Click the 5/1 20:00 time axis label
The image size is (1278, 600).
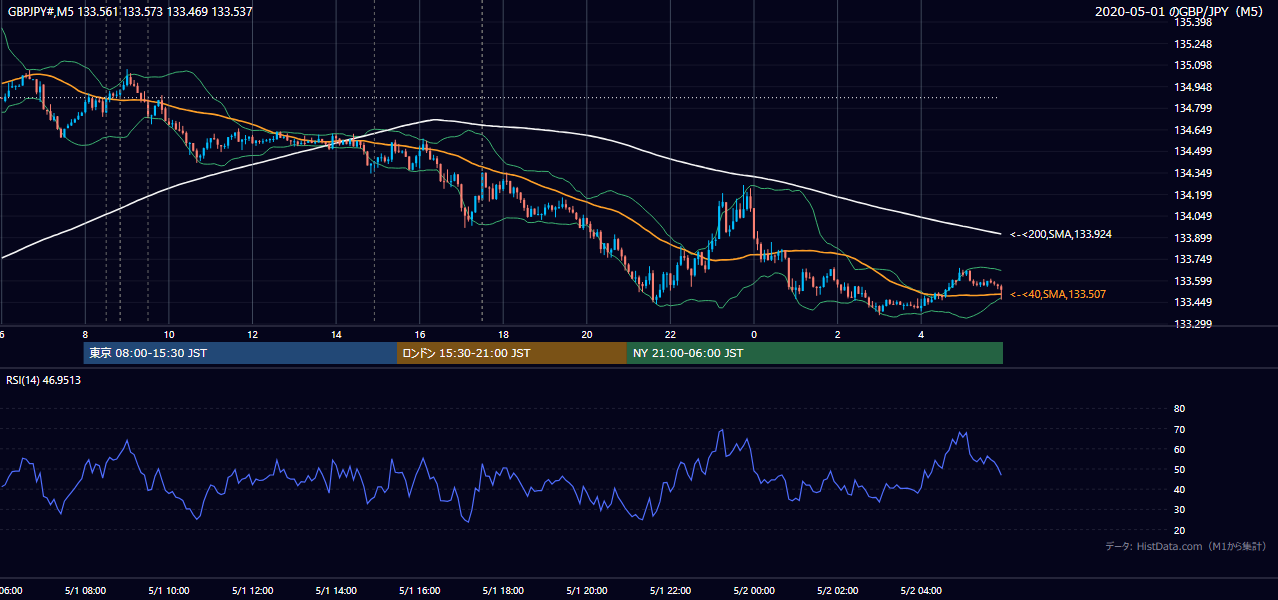[x=587, y=591]
